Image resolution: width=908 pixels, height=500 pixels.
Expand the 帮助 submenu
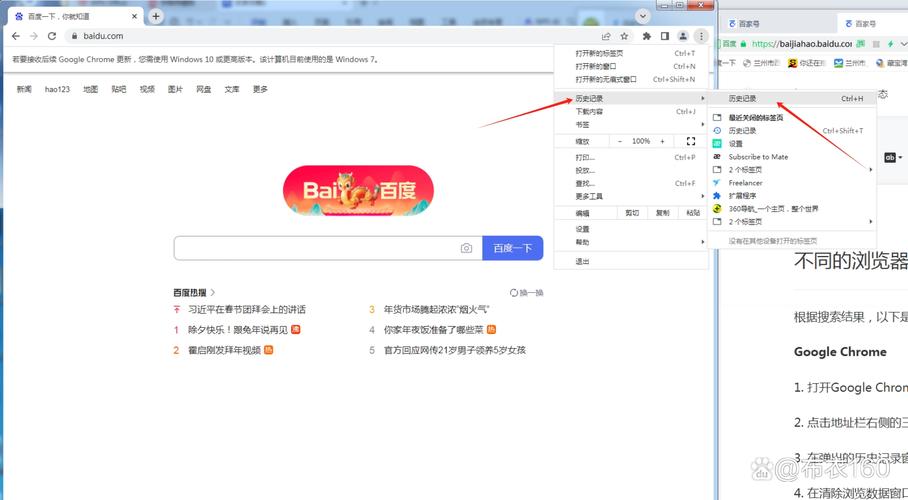[631, 242]
